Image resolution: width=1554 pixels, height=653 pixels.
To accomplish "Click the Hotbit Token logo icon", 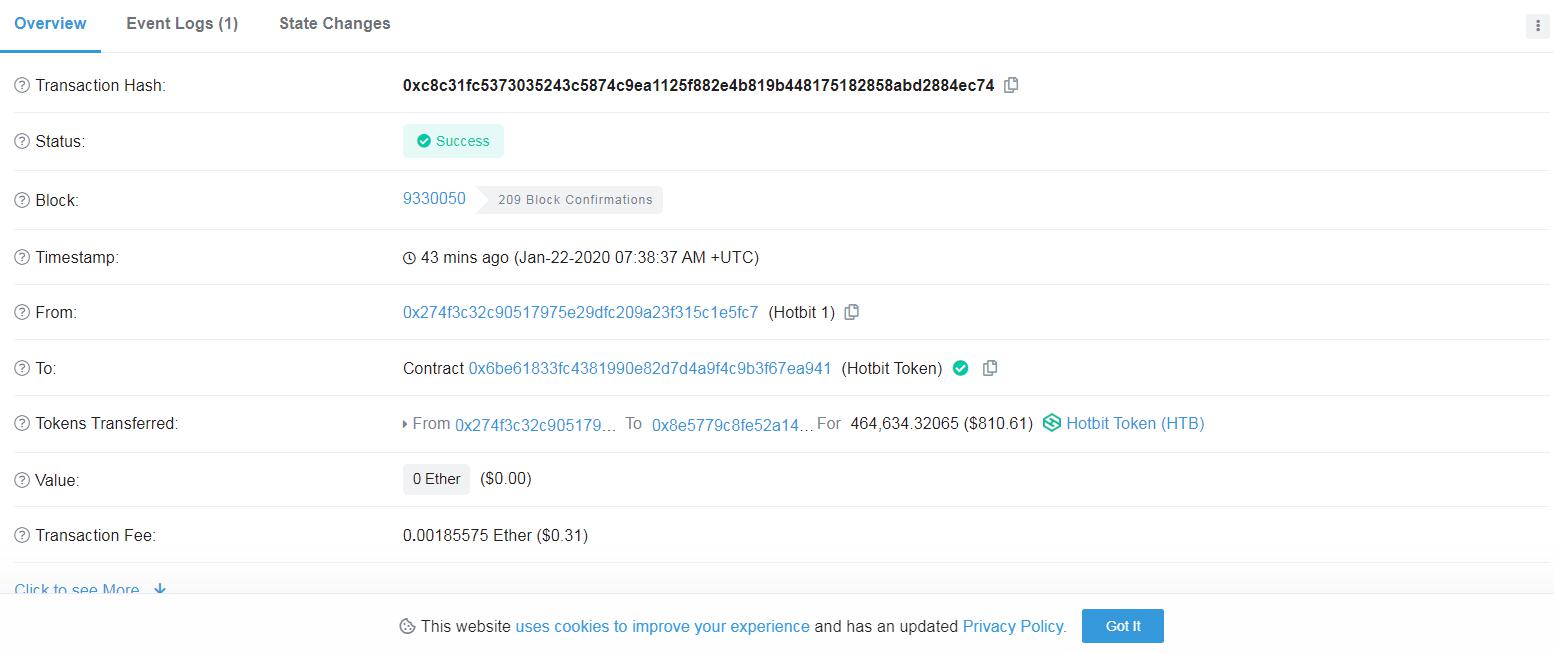I will (1052, 423).
